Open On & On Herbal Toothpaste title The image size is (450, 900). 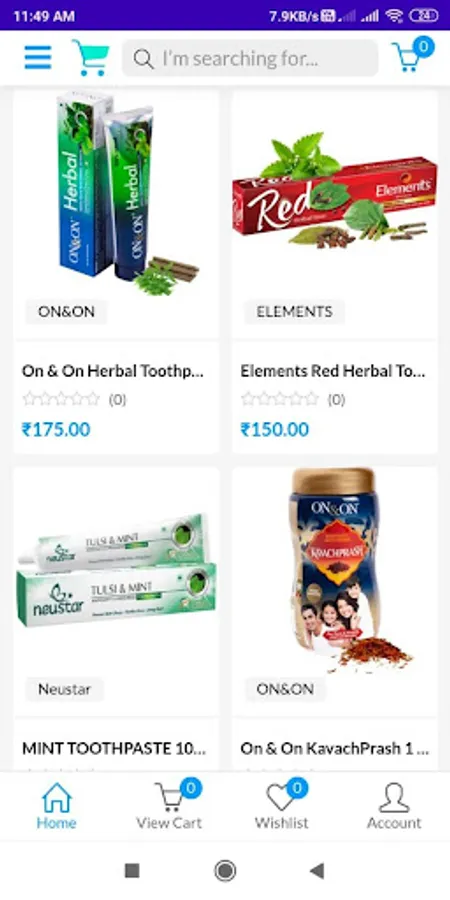tap(113, 371)
